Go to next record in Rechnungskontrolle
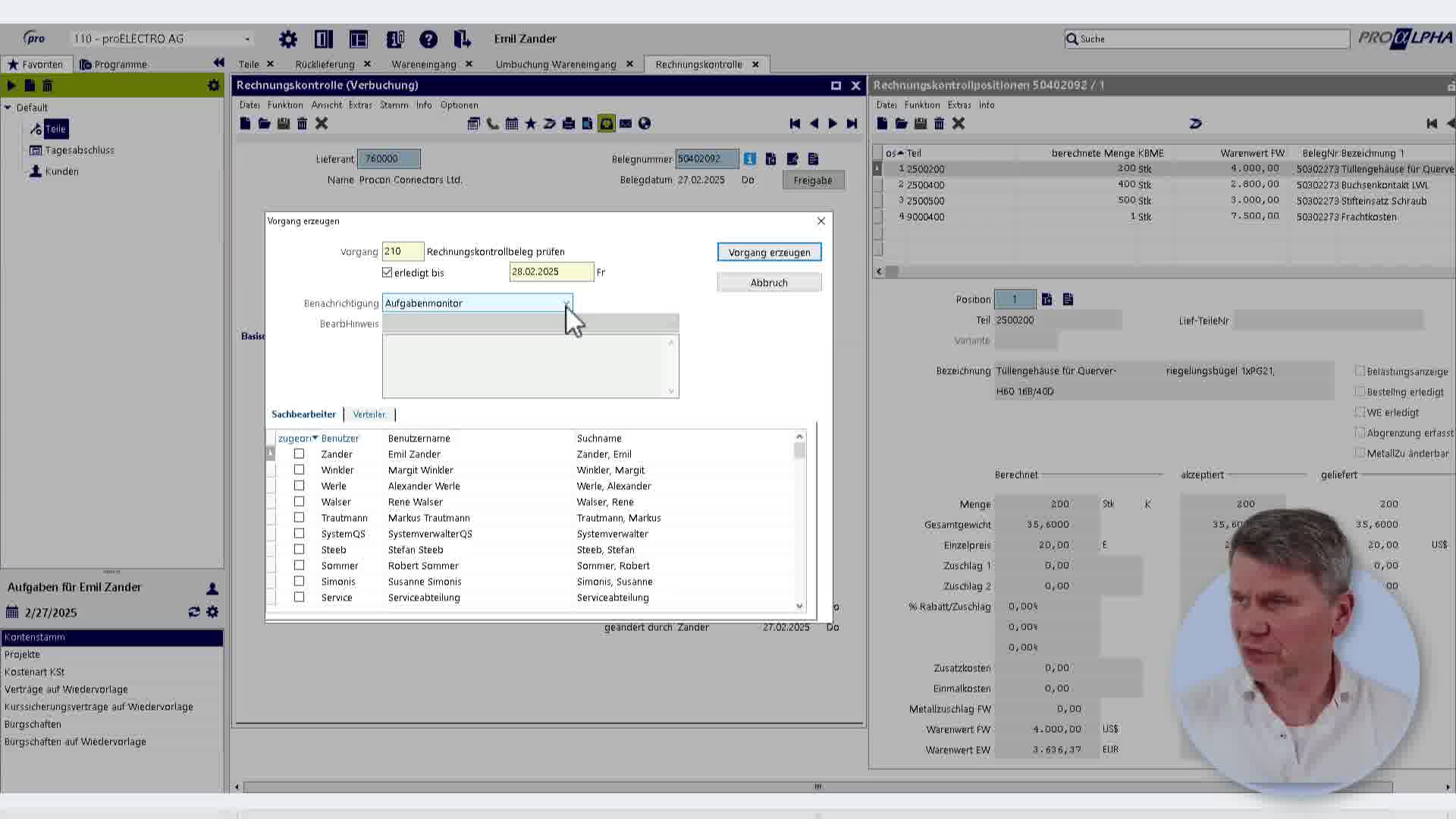Screen dimensions: 1456x819 pos(833,124)
